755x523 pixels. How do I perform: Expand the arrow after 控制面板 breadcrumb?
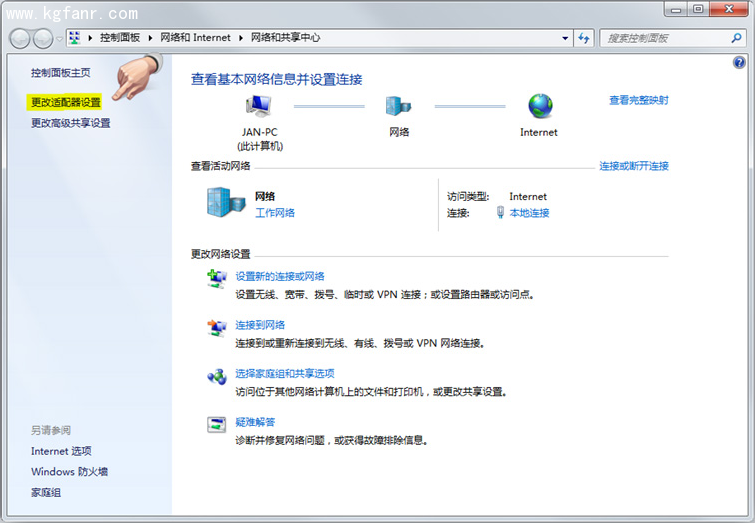[151, 38]
